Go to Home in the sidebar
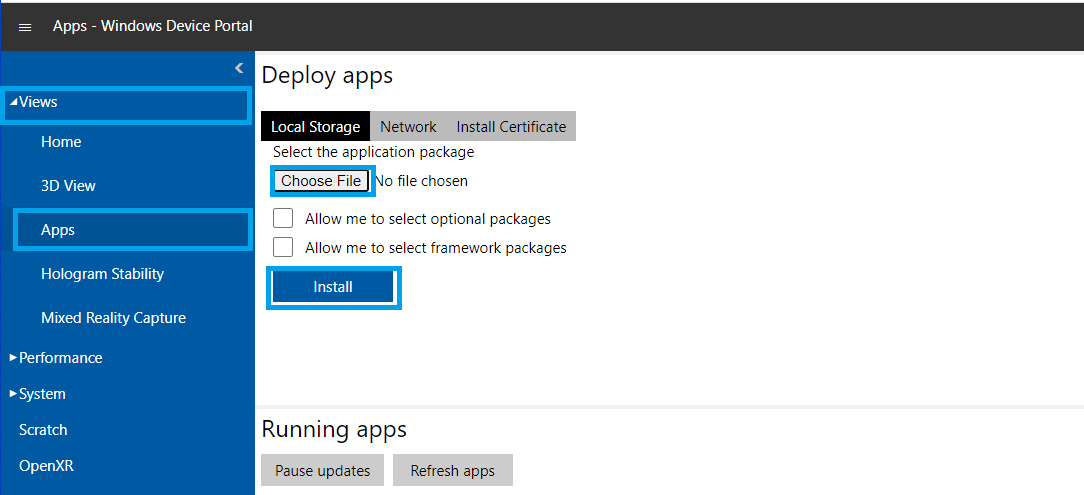The width and height of the screenshot is (1084, 495). tap(61, 142)
